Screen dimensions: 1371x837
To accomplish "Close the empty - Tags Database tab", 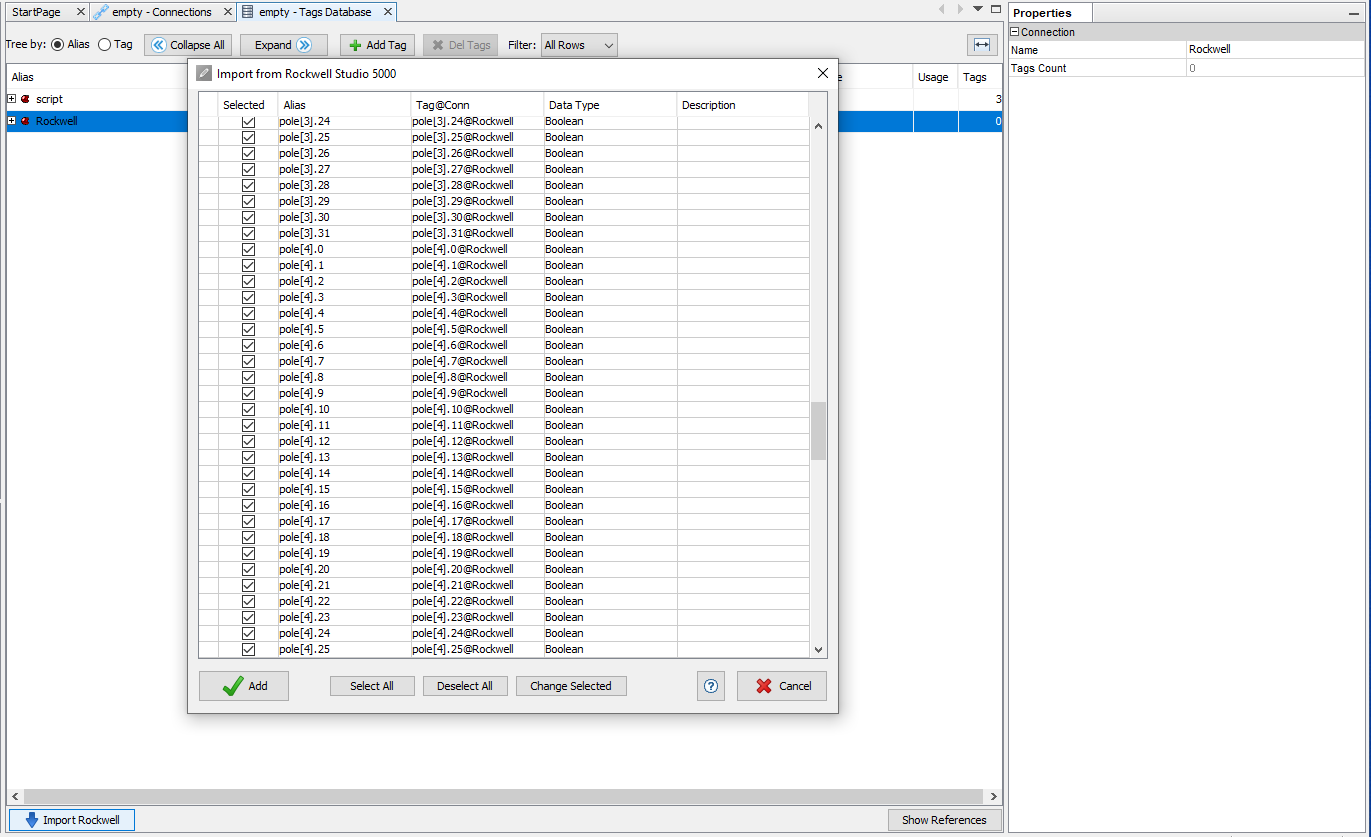I will click(x=388, y=12).
